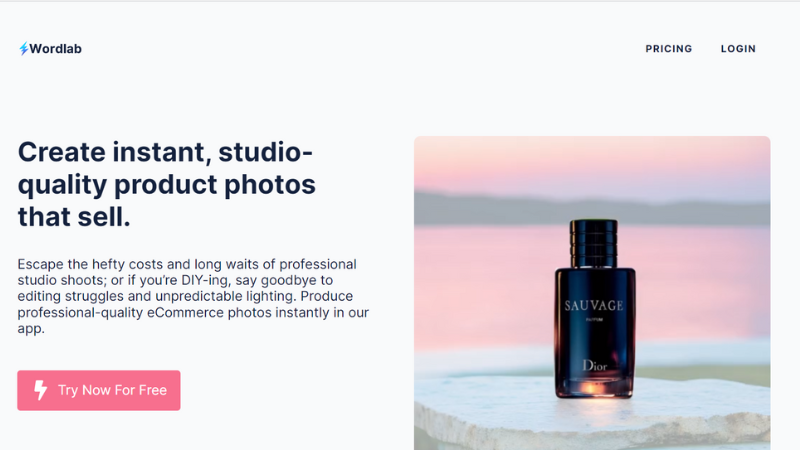800x450 pixels.
Task: Click the Dior text on the bottle
Action: [595, 365]
